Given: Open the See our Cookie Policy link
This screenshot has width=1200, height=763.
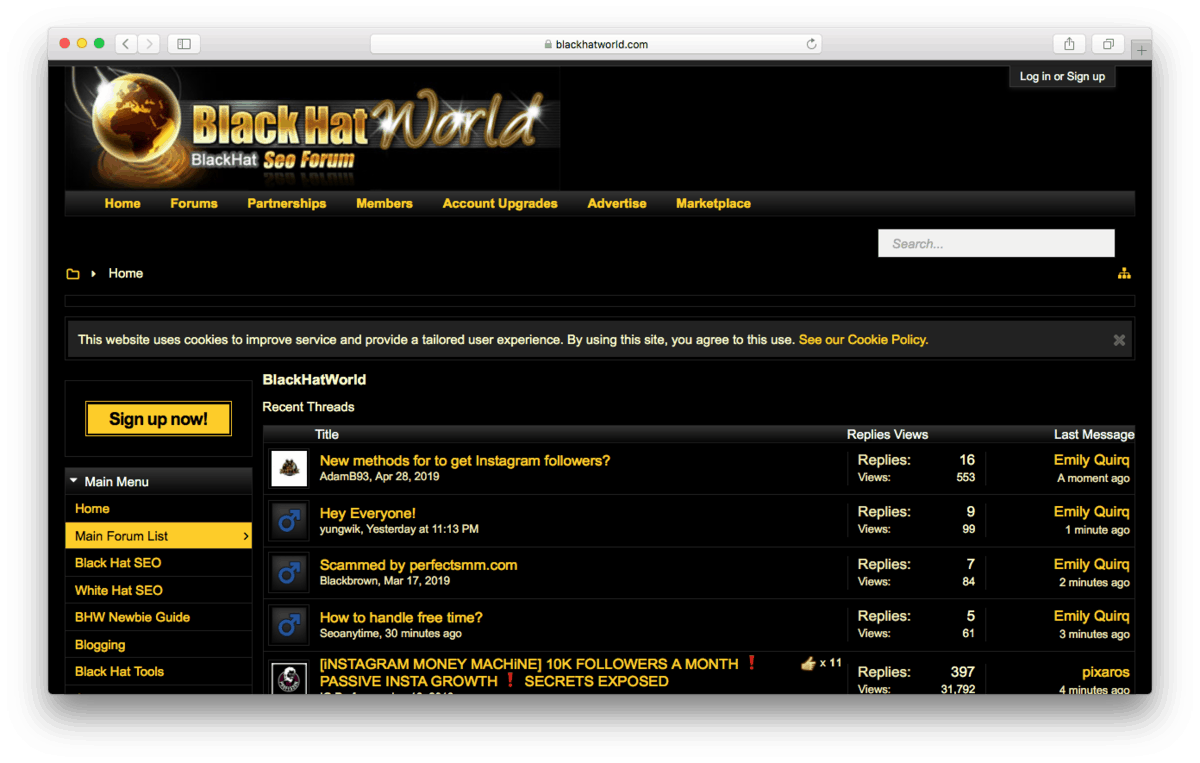Looking at the screenshot, I should (x=862, y=339).
